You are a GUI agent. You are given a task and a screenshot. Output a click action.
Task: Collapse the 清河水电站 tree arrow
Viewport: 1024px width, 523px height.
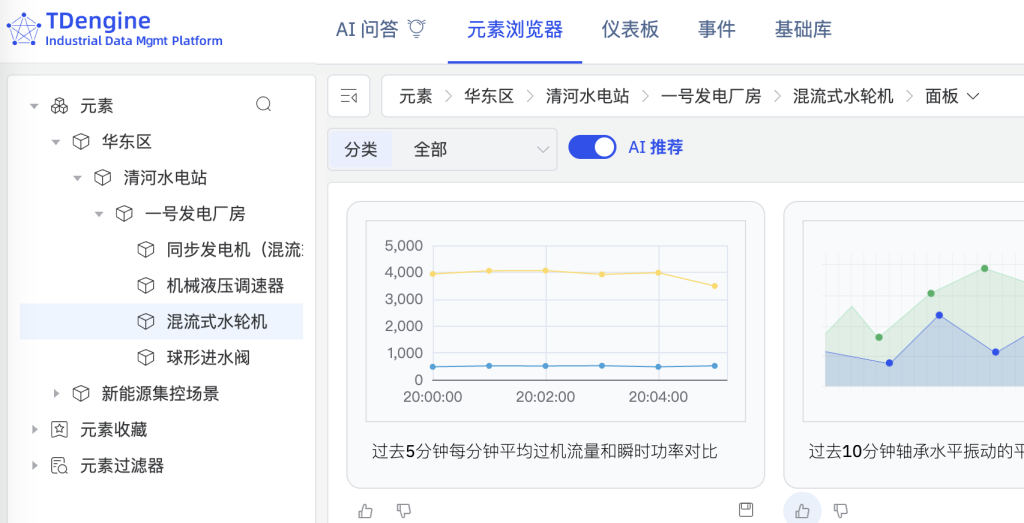(78, 178)
